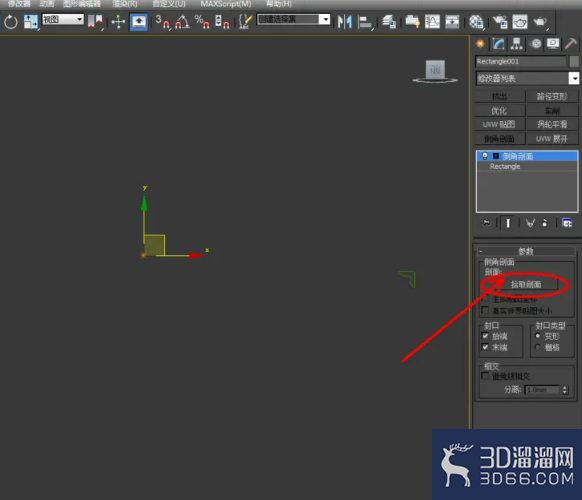This screenshot has width=582, height=500.
Task: Click the UVW 展开 modifier button
Action: (x=552, y=139)
